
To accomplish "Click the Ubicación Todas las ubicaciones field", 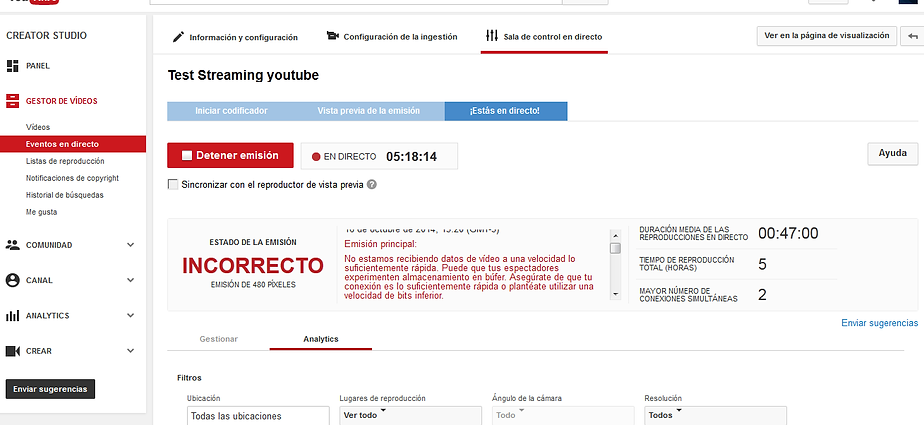I will [x=258, y=416].
